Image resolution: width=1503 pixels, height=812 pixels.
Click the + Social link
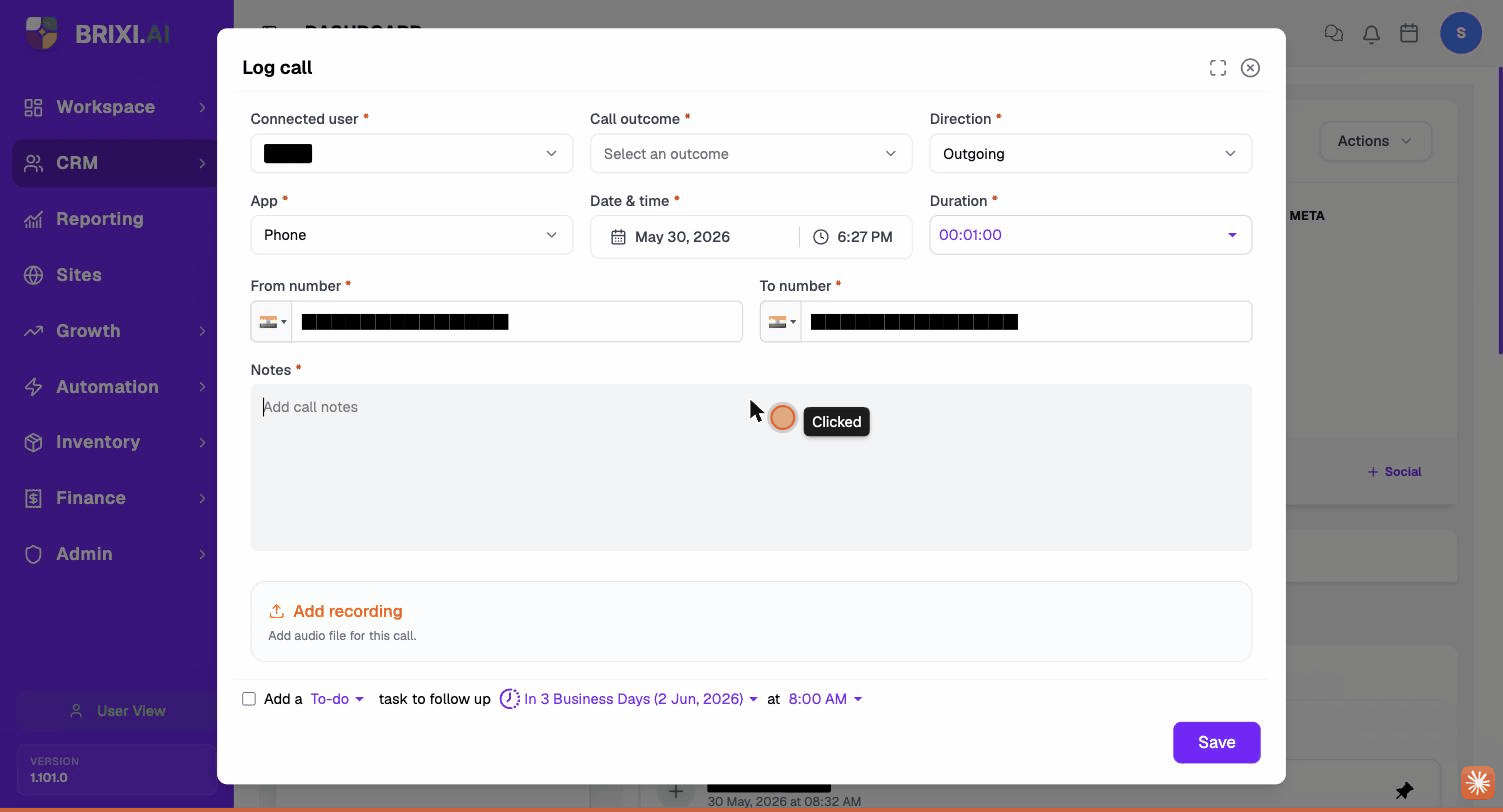click(x=1394, y=472)
